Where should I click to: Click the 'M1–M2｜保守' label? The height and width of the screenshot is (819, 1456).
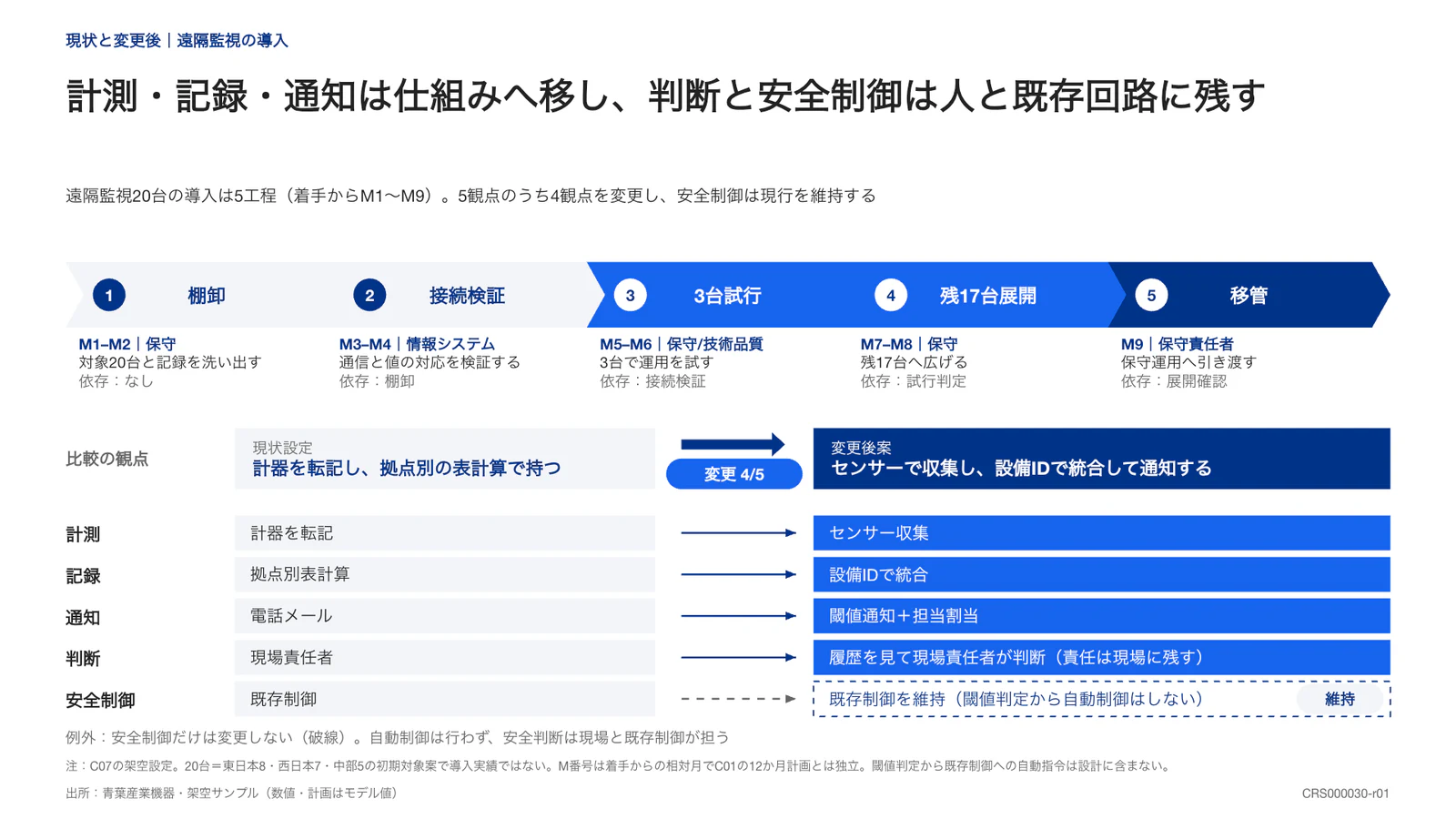point(127,344)
